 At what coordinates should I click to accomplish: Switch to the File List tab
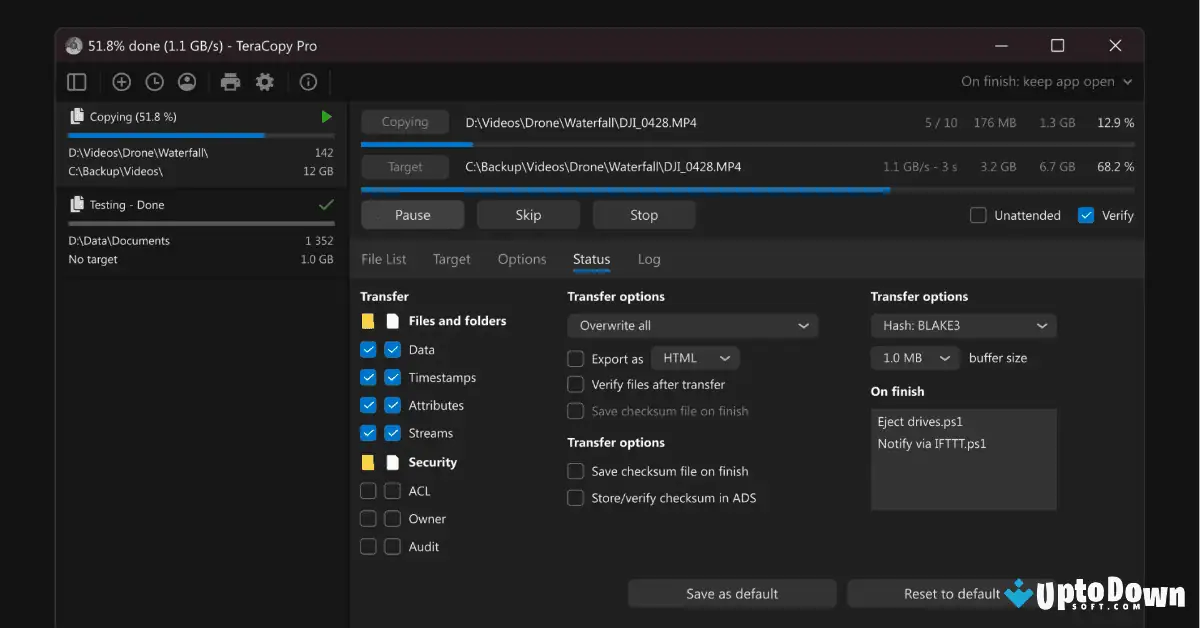click(x=384, y=259)
